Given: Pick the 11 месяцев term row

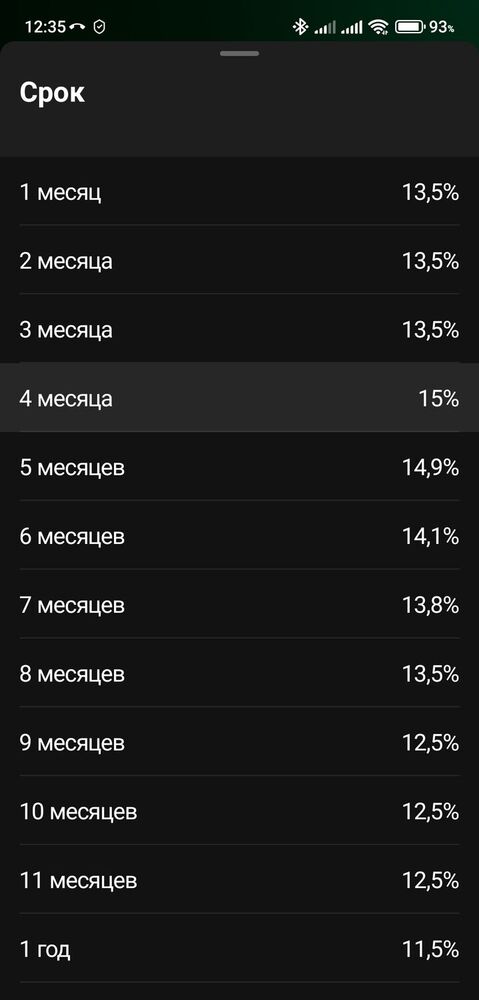Looking at the screenshot, I should [x=239, y=880].
